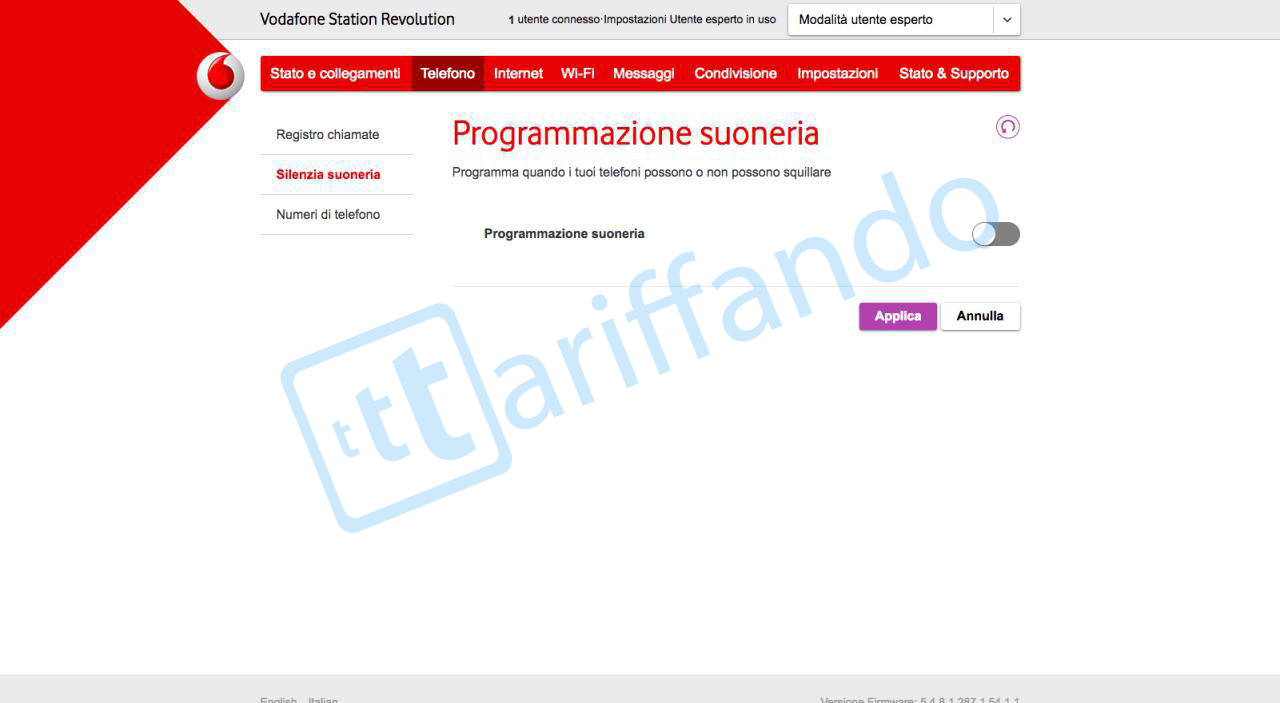Click the "1 utente connesso" status text

[x=554, y=20]
